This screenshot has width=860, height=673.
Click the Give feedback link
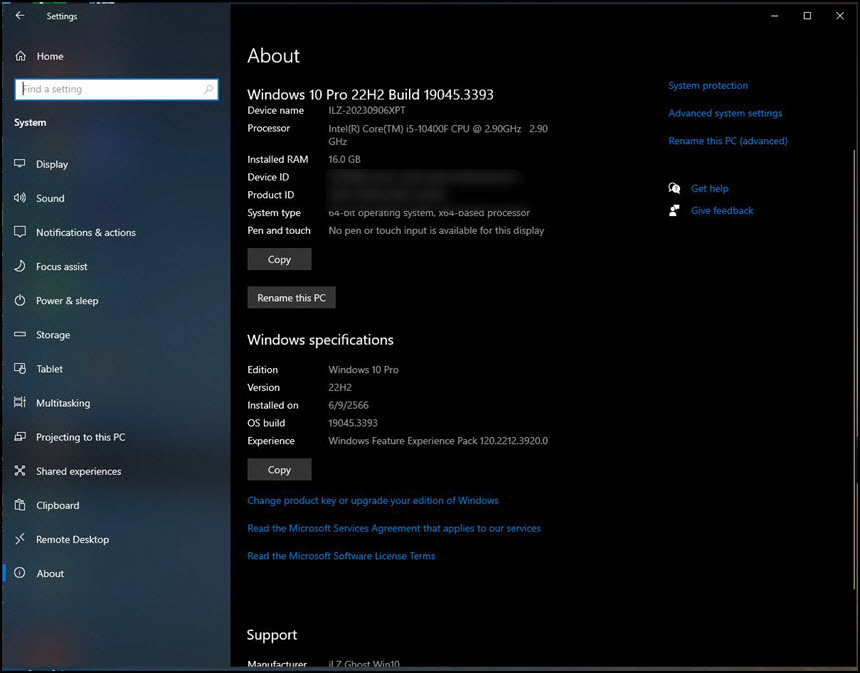[722, 210]
